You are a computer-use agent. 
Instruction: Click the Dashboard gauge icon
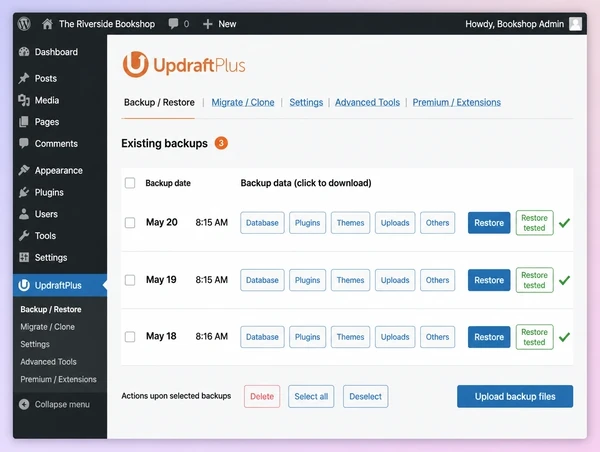point(24,52)
